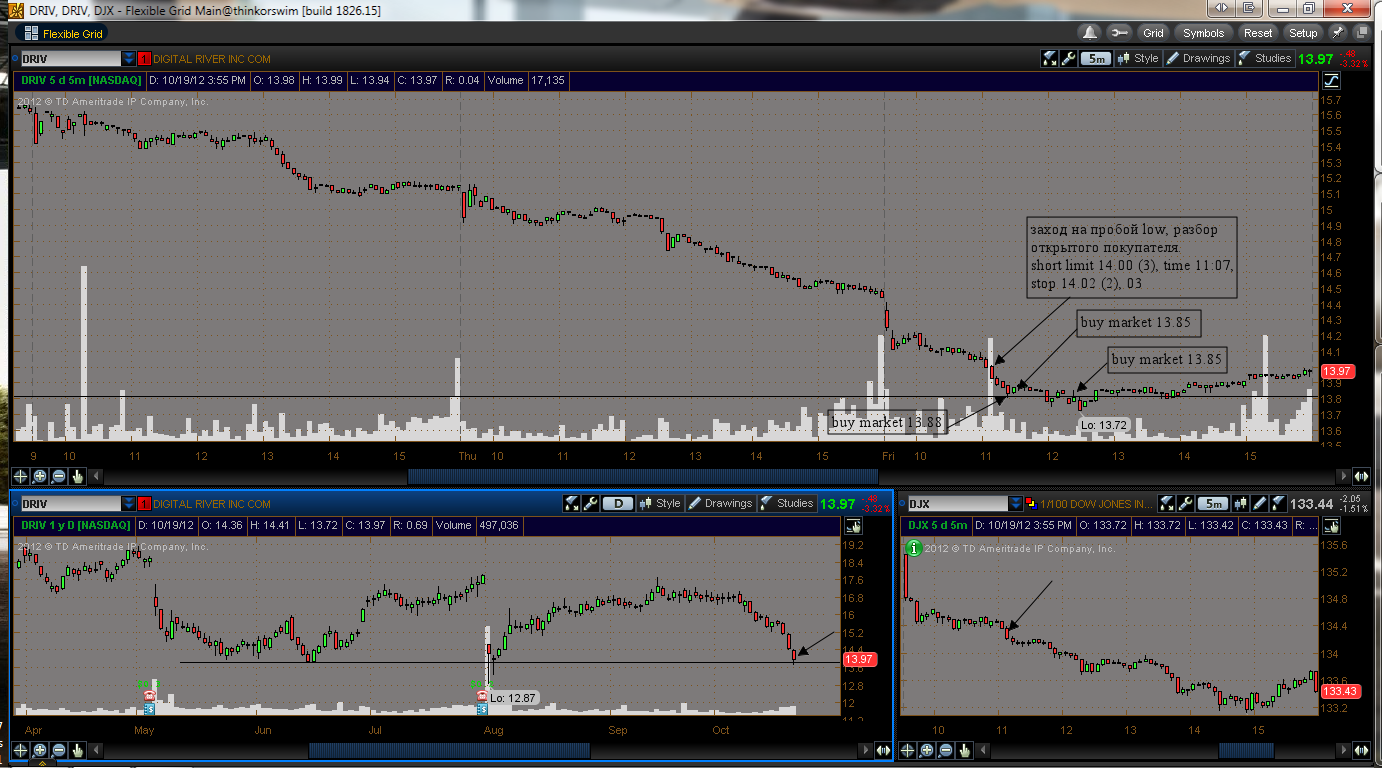Click the candlestick style icon in DJX chart
The image size is (1382, 768).
coord(1241,503)
